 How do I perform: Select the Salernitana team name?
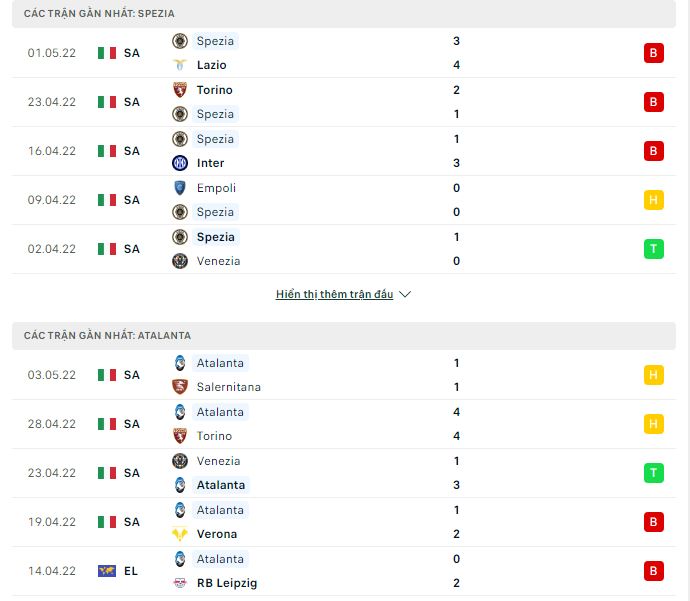tap(228, 387)
